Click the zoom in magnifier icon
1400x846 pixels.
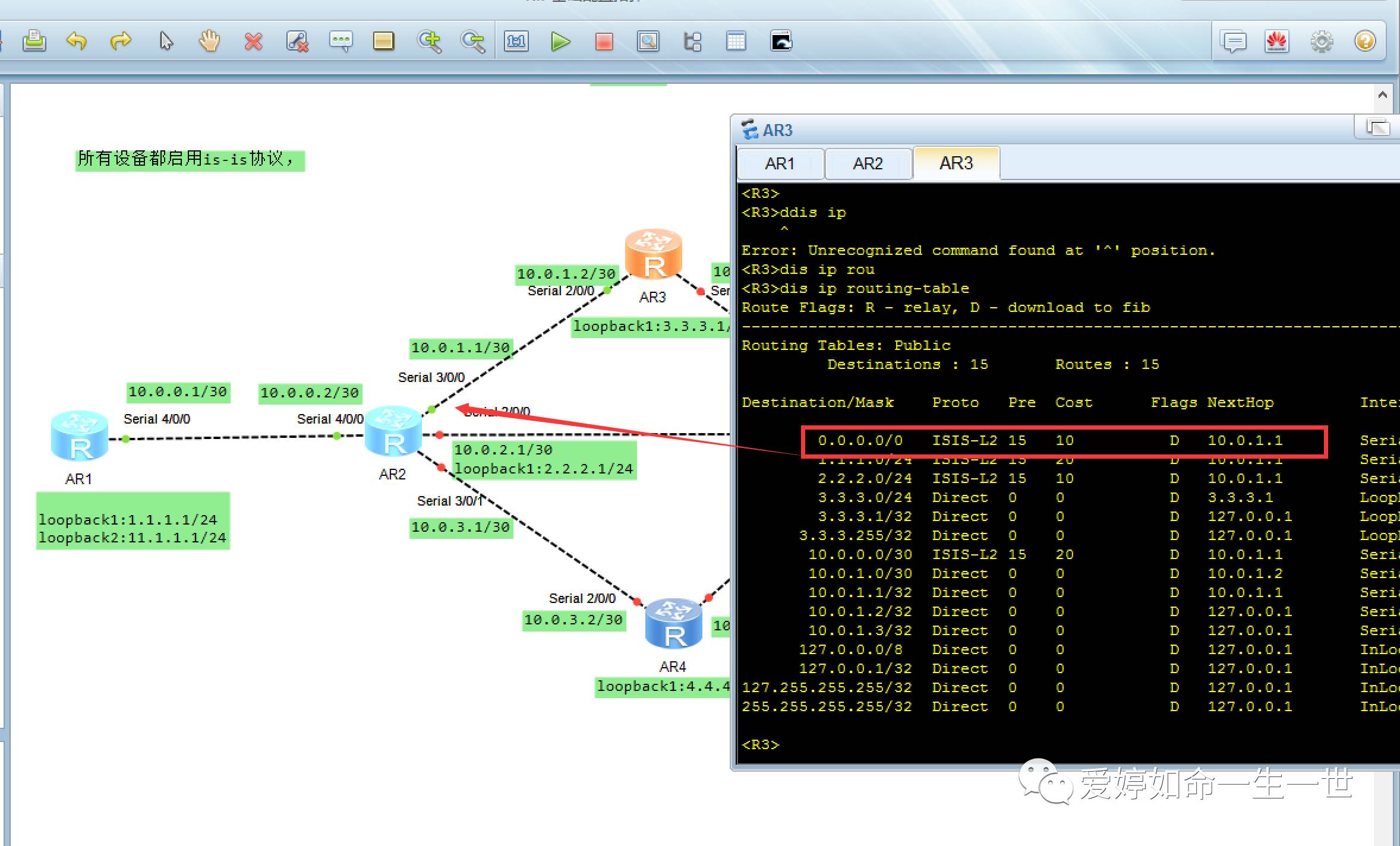[x=429, y=41]
